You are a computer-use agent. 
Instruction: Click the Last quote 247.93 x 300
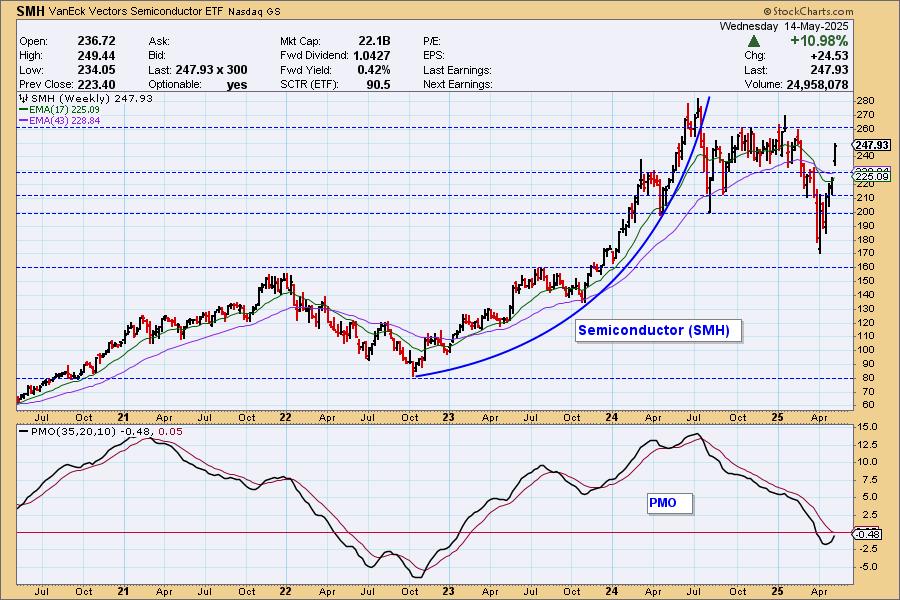point(211,70)
